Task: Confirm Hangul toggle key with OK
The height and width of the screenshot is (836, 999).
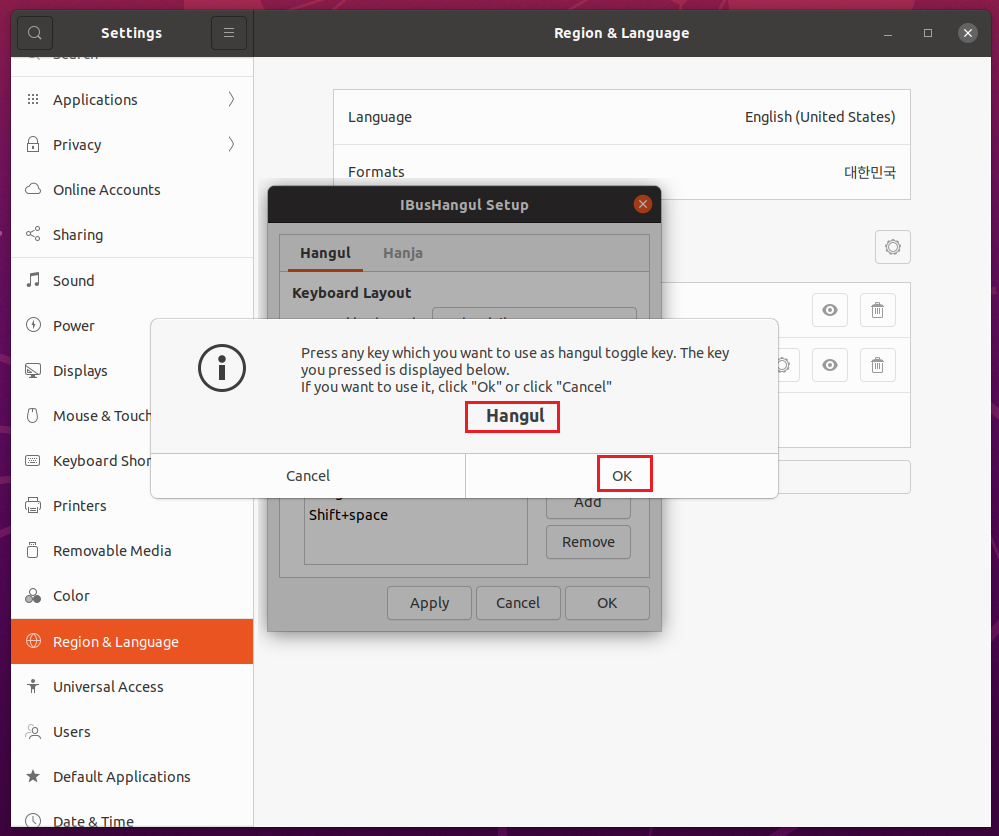Action: pos(622,476)
